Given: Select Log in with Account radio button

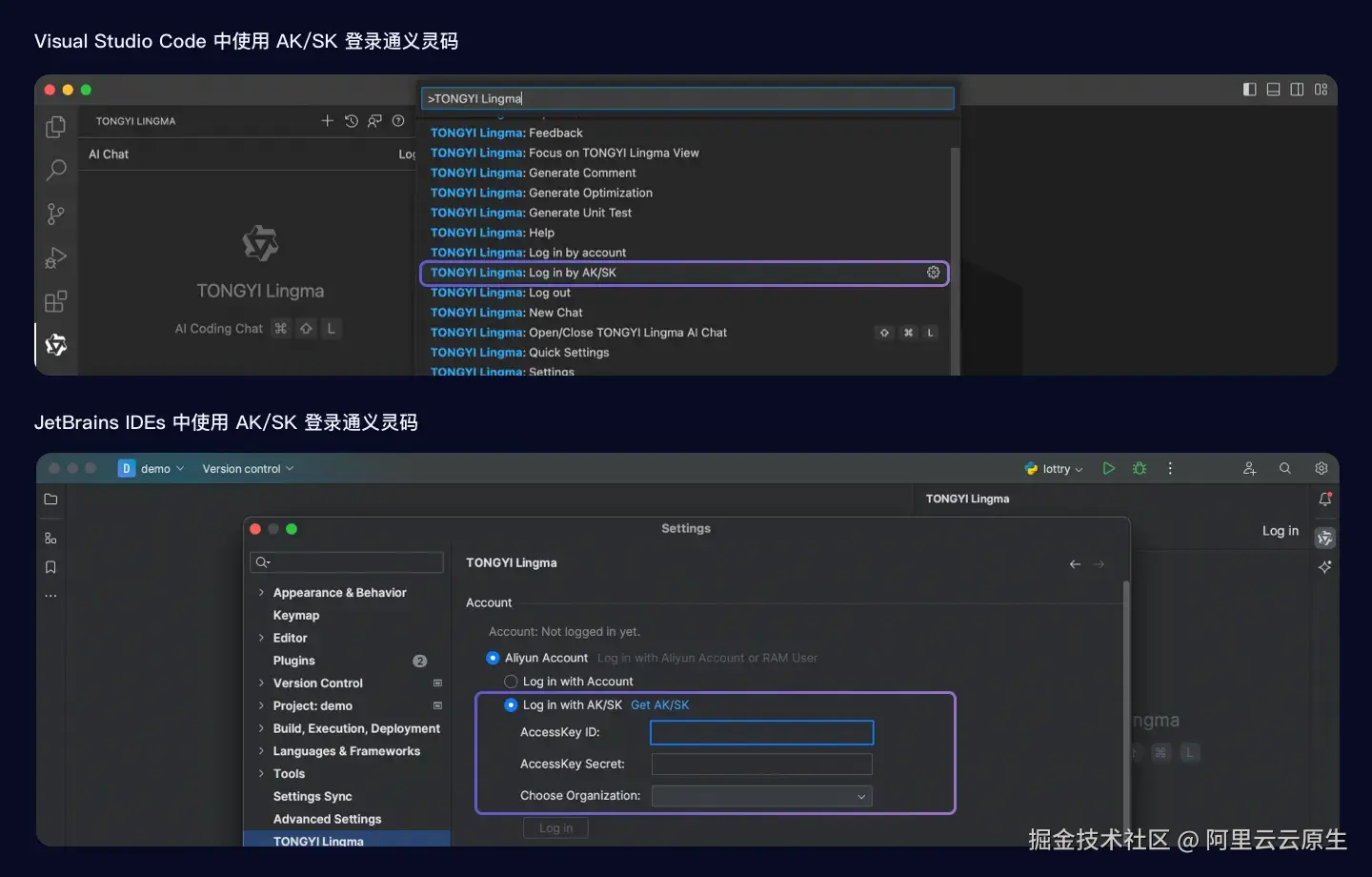Looking at the screenshot, I should point(511,682).
